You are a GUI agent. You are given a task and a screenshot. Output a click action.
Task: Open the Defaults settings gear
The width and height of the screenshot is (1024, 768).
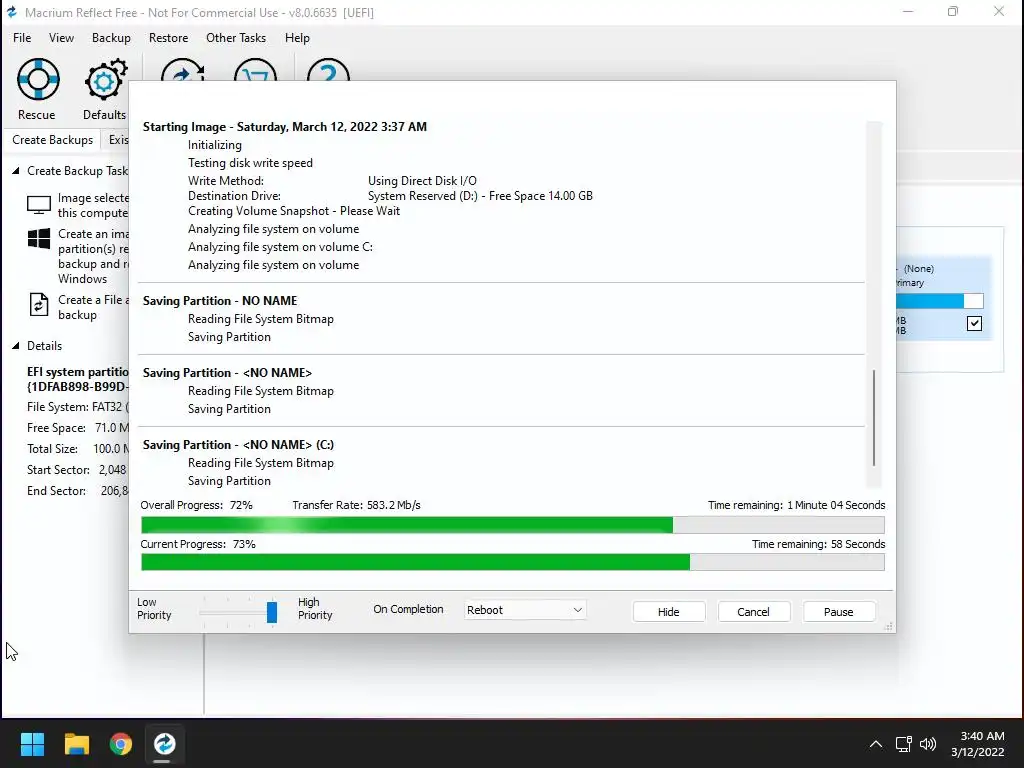pyautogui.click(x=105, y=89)
